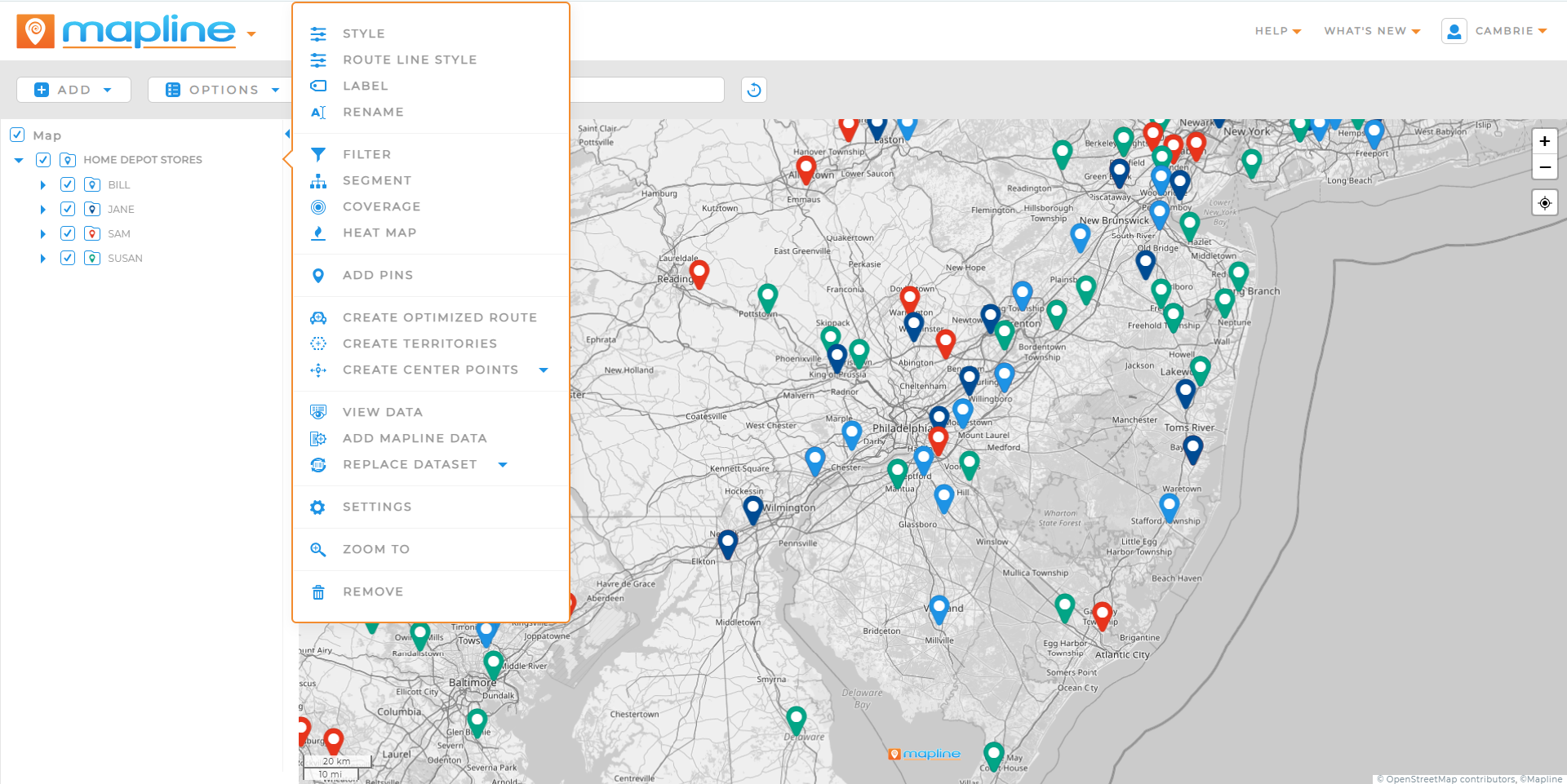Viewport: 1567px width, 784px height.
Task: Expand the SAM segment
Action: click(43, 234)
